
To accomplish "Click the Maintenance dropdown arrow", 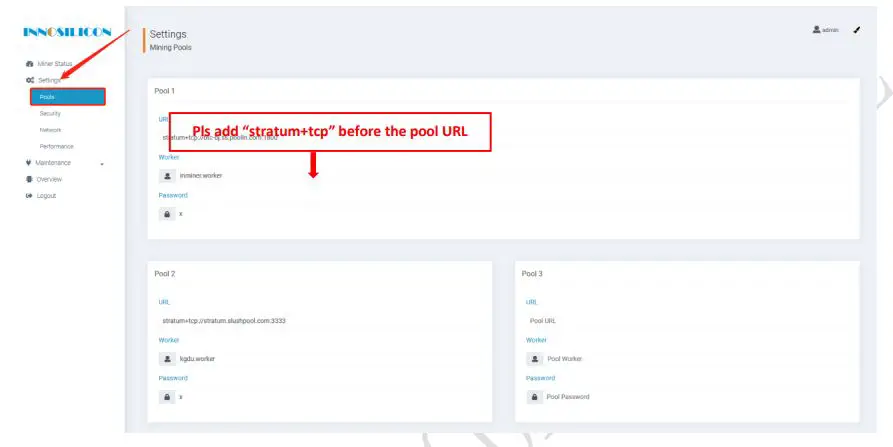I will 102,164.
